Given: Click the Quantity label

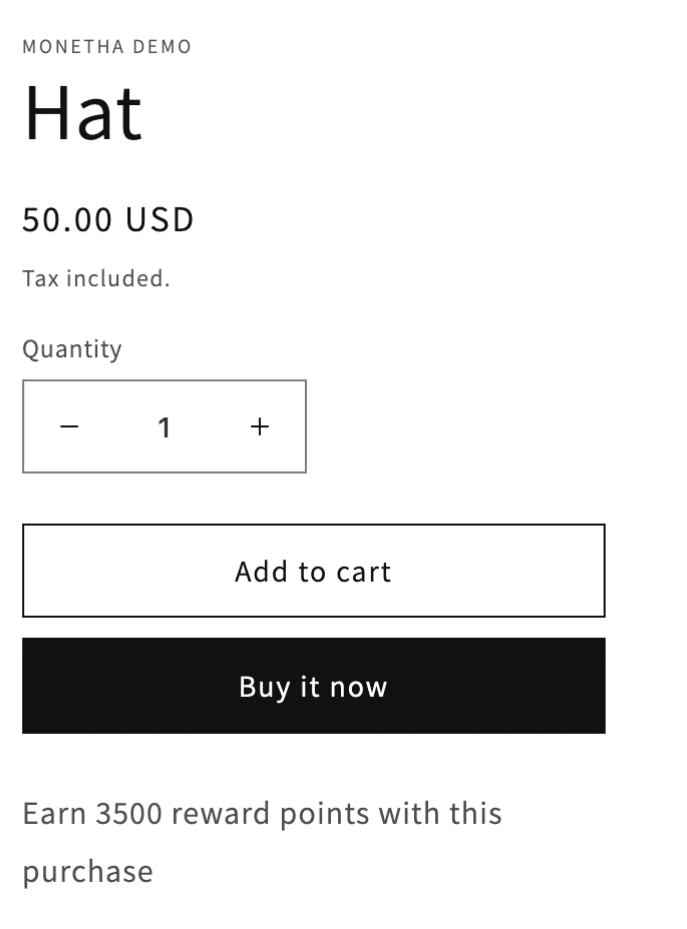Looking at the screenshot, I should click(x=72, y=349).
